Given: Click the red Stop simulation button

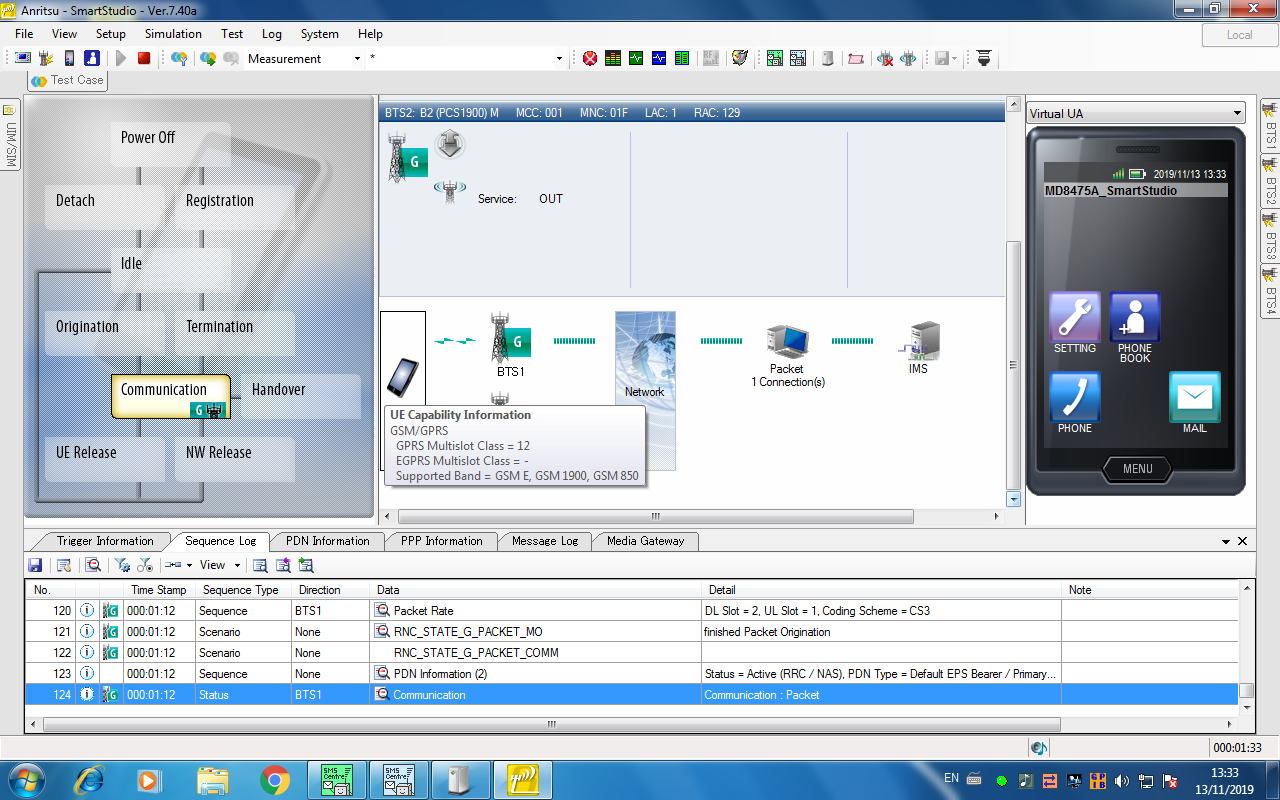Looking at the screenshot, I should click(x=144, y=58).
